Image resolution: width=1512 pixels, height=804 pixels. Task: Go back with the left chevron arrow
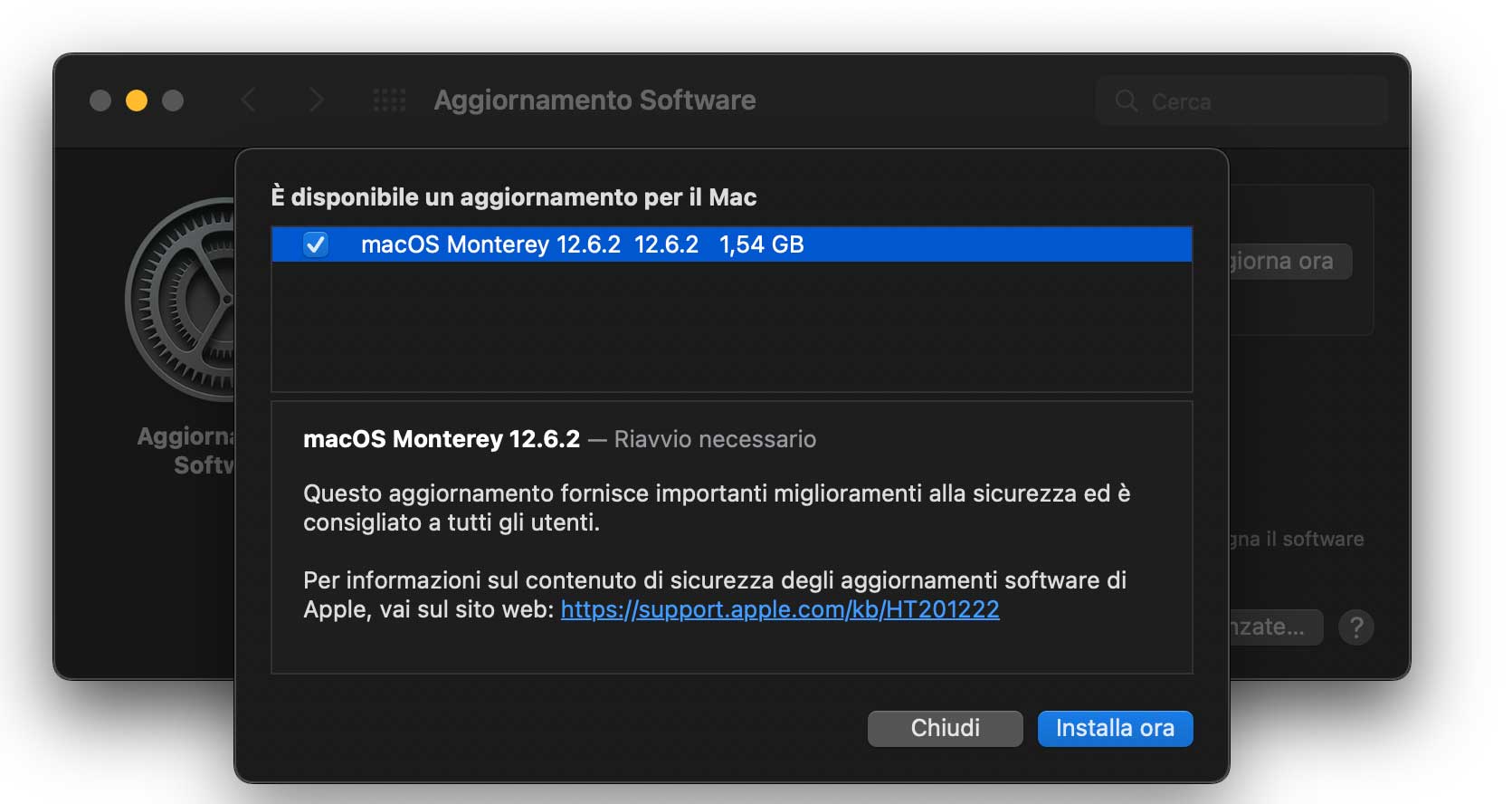pyautogui.click(x=248, y=100)
